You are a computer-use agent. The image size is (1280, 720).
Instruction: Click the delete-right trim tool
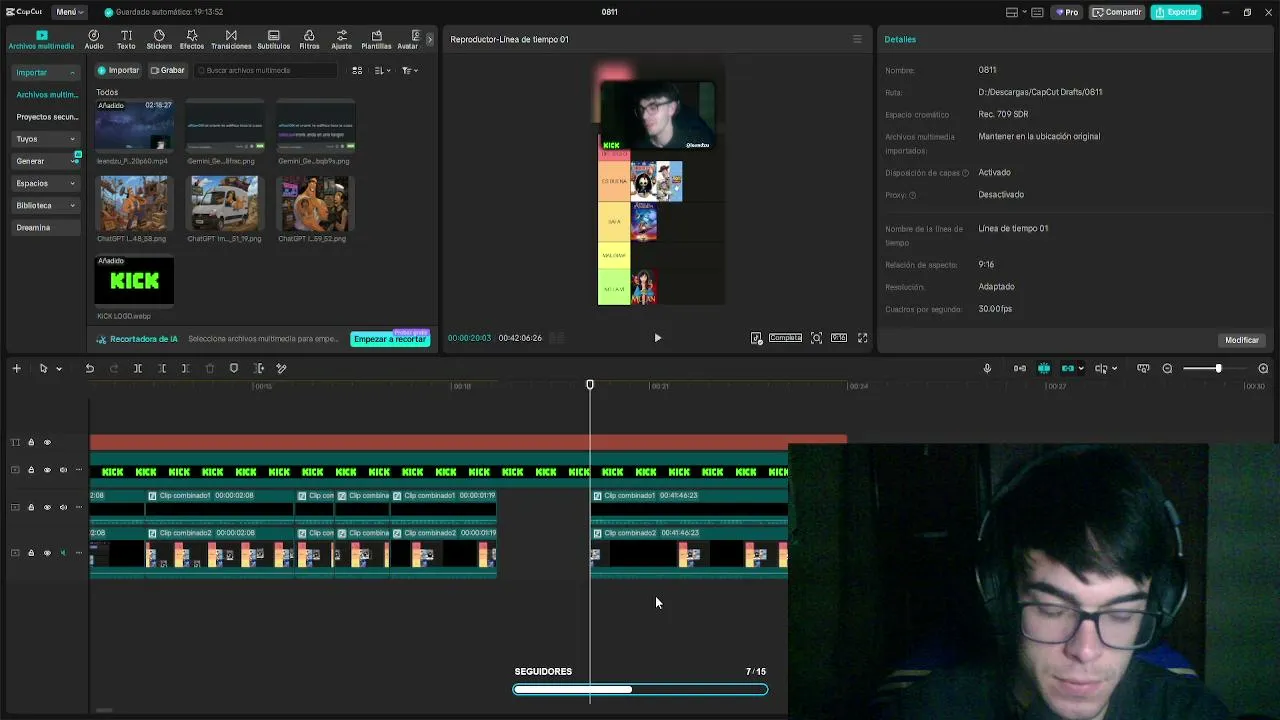186,369
